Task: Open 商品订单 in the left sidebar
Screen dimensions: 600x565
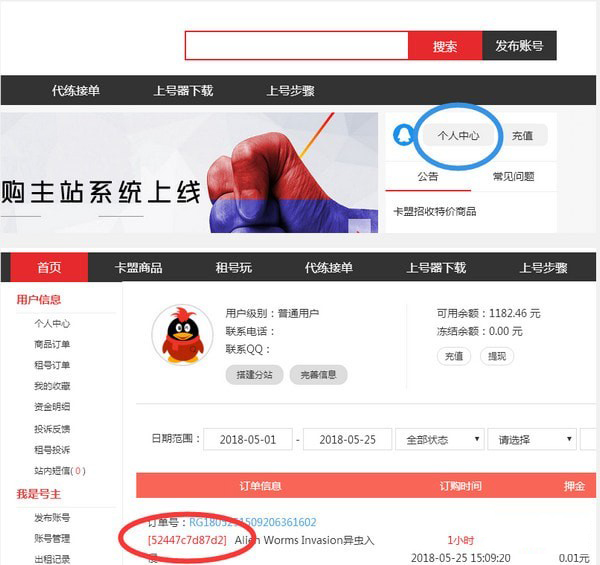Action: click(x=52, y=344)
